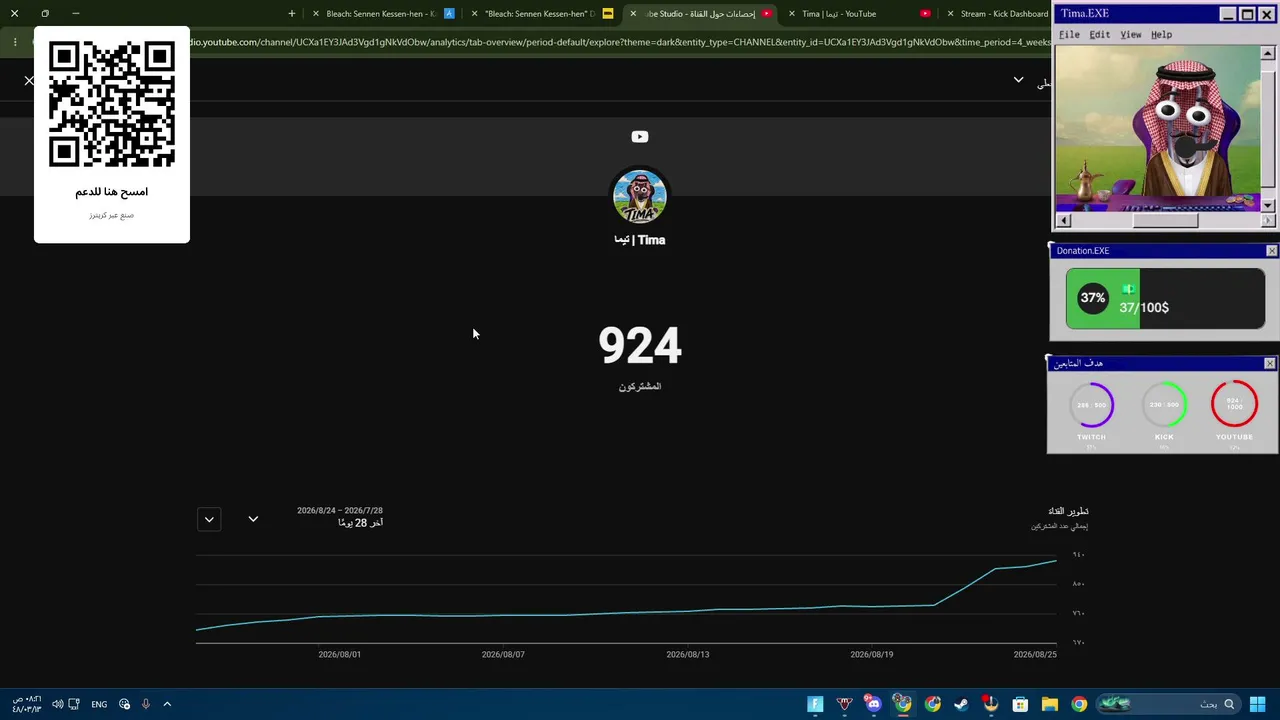Open Google Chrome from the taskbar

(1079, 704)
